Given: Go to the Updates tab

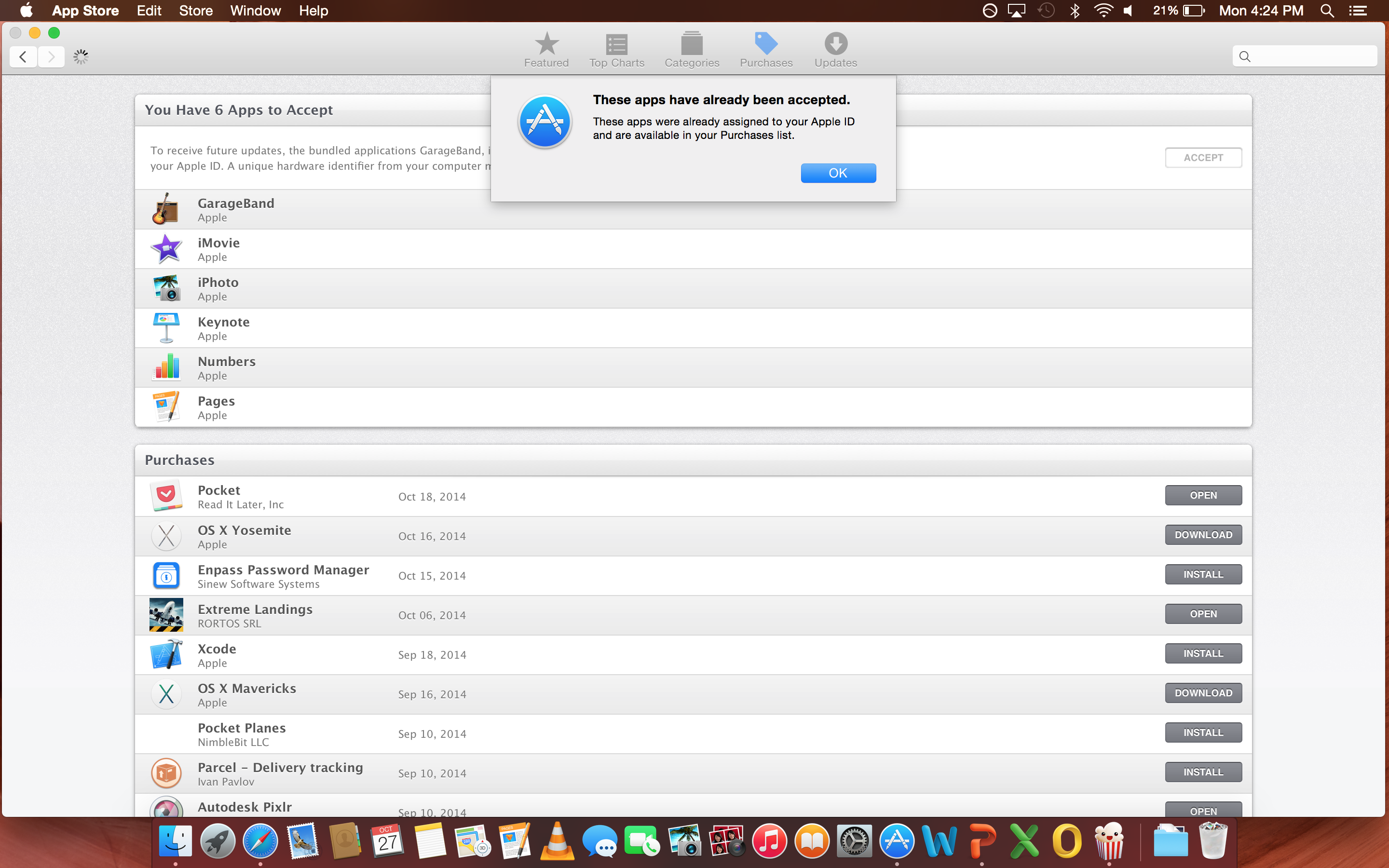Looking at the screenshot, I should pyautogui.click(x=835, y=50).
